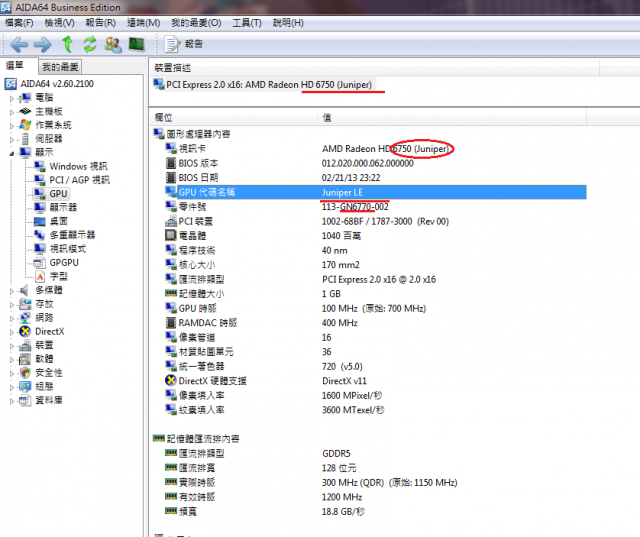Open the 檢視(V) menu
Image resolution: width=640 pixels, height=537 pixels.
coord(60,23)
